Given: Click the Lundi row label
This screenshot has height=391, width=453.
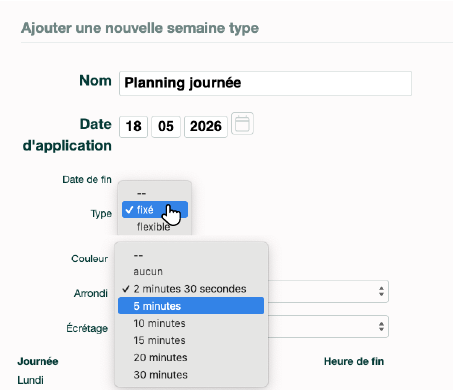Looking at the screenshot, I should point(30,380).
